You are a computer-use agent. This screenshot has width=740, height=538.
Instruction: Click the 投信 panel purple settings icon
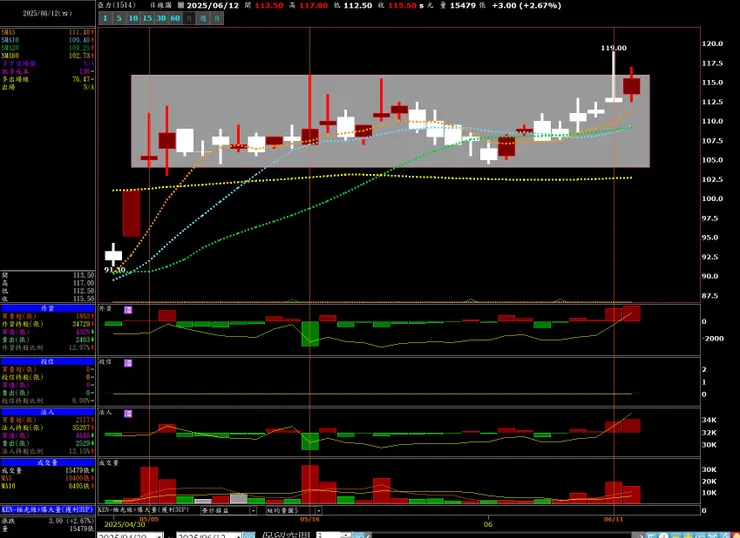click(128, 363)
